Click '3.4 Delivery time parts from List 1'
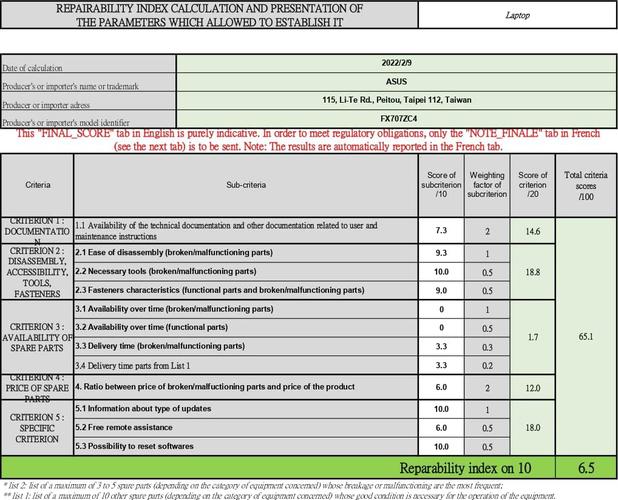618x500 pixels. tap(246, 366)
